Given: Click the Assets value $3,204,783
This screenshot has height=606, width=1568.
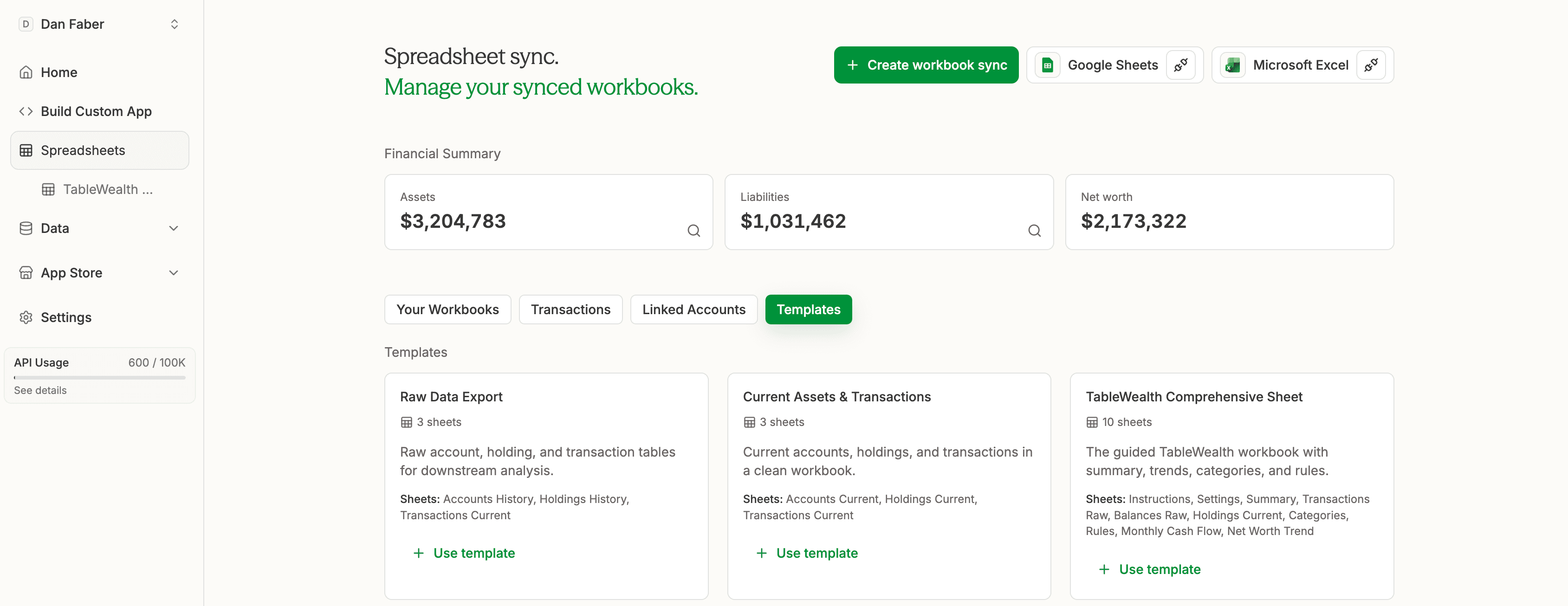Looking at the screenshot, I should click(x=453, y=221).
